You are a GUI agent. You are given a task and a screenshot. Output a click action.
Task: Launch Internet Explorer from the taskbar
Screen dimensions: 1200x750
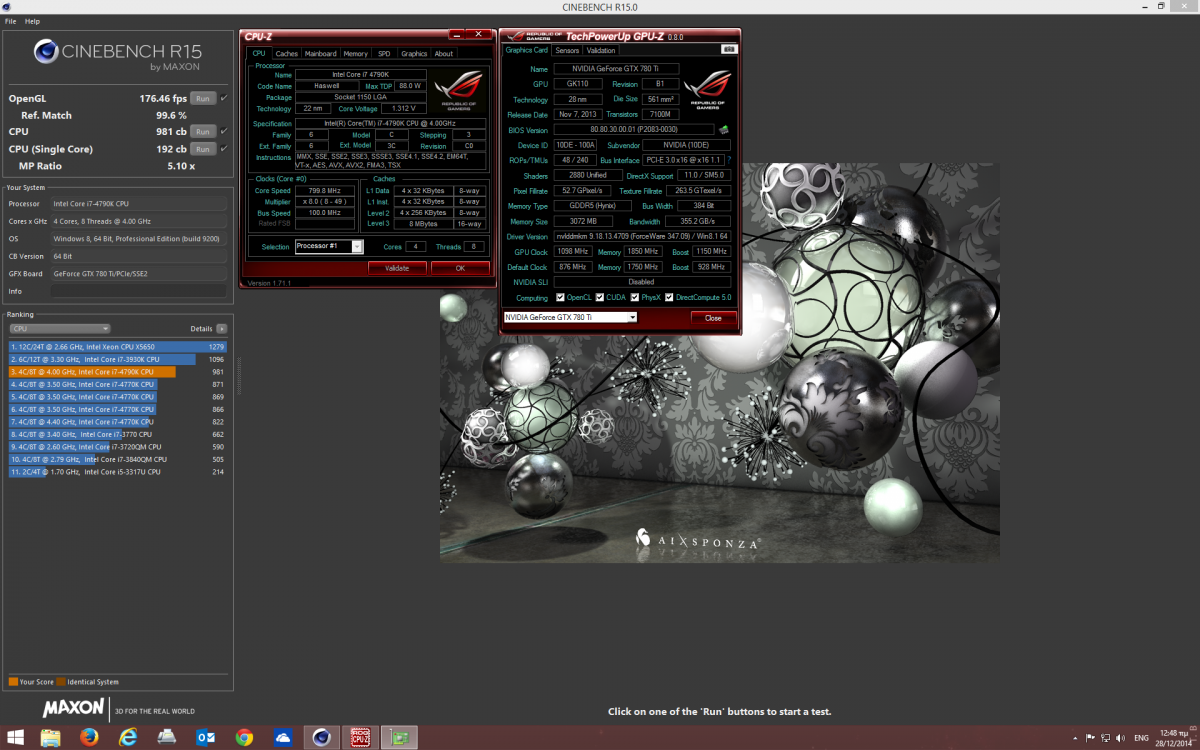point(128,737)
